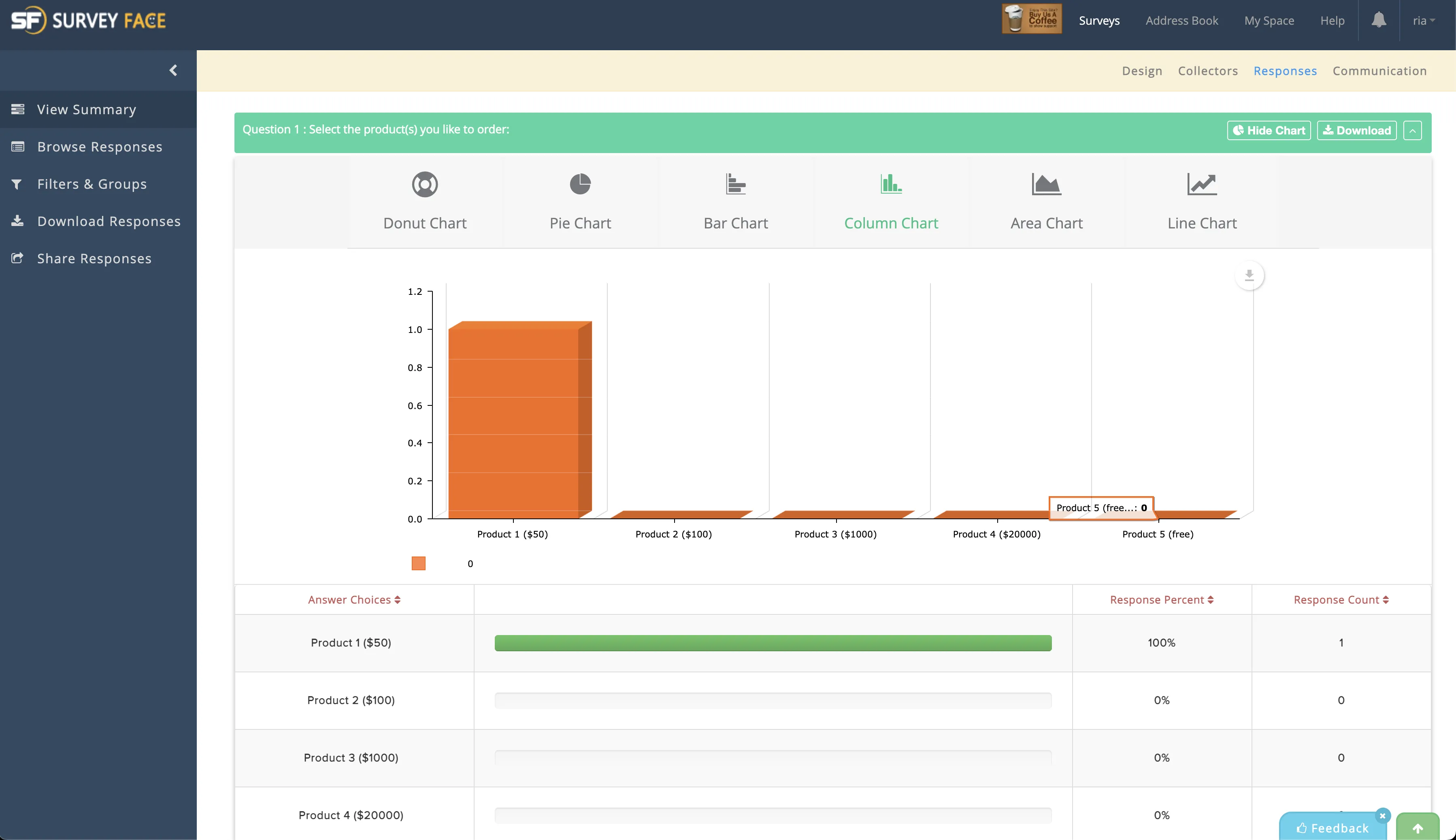Image resolution: width=1456 pixels, height=840 pixels.
Task: Toggle the orange legend series swatch
Action: 419,564
